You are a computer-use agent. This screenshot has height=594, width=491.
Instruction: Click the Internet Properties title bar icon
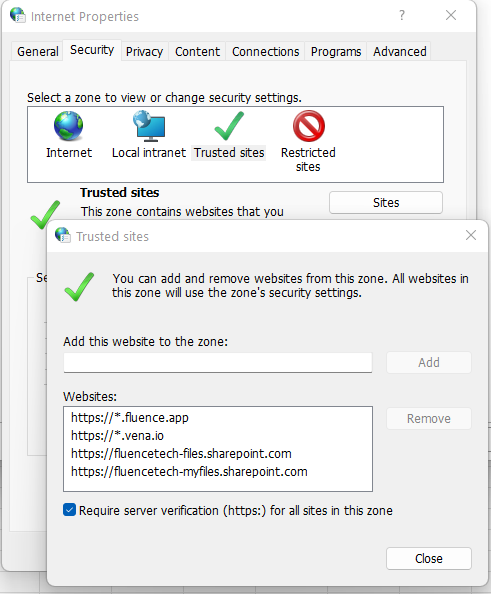(x=17, y=15)
